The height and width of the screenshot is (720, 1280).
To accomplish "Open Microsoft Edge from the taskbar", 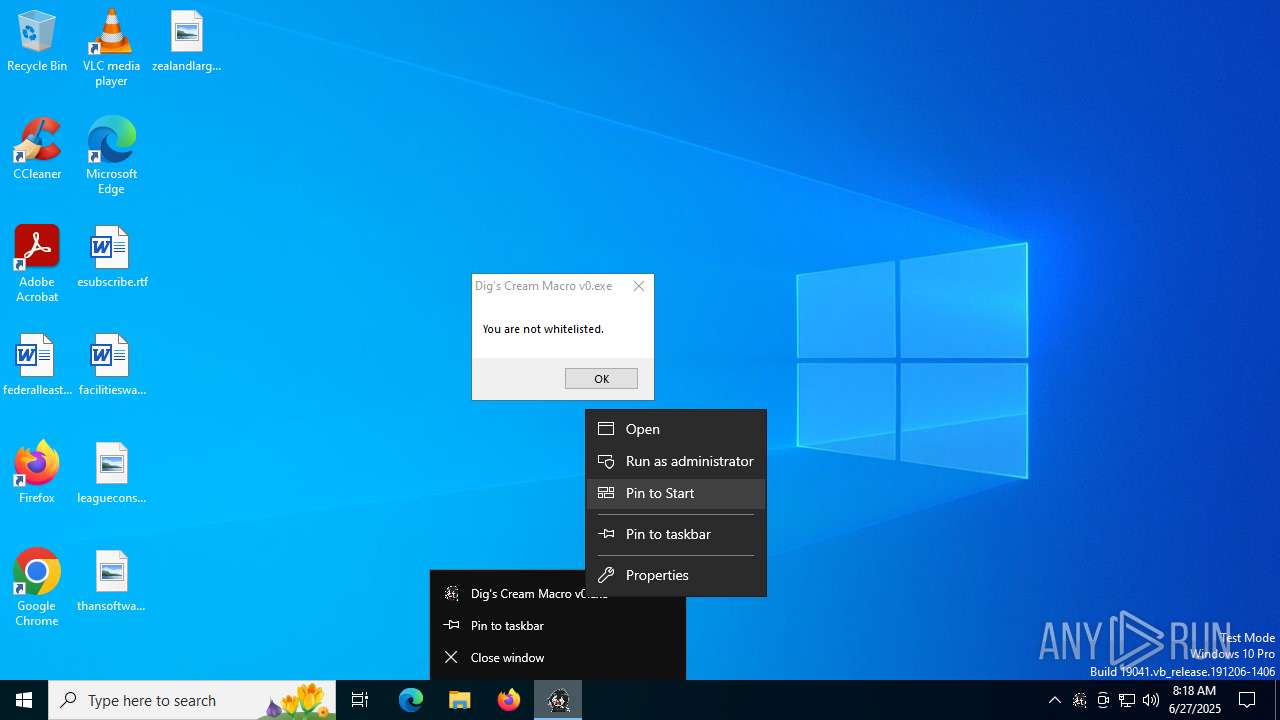I will (411, 700).
